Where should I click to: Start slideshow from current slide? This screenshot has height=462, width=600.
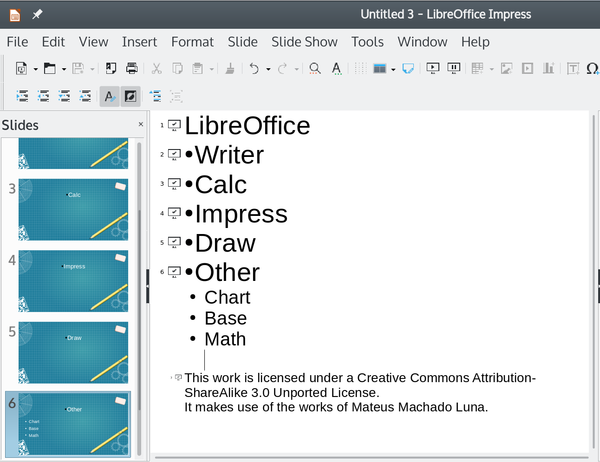(x=454, y=69)
